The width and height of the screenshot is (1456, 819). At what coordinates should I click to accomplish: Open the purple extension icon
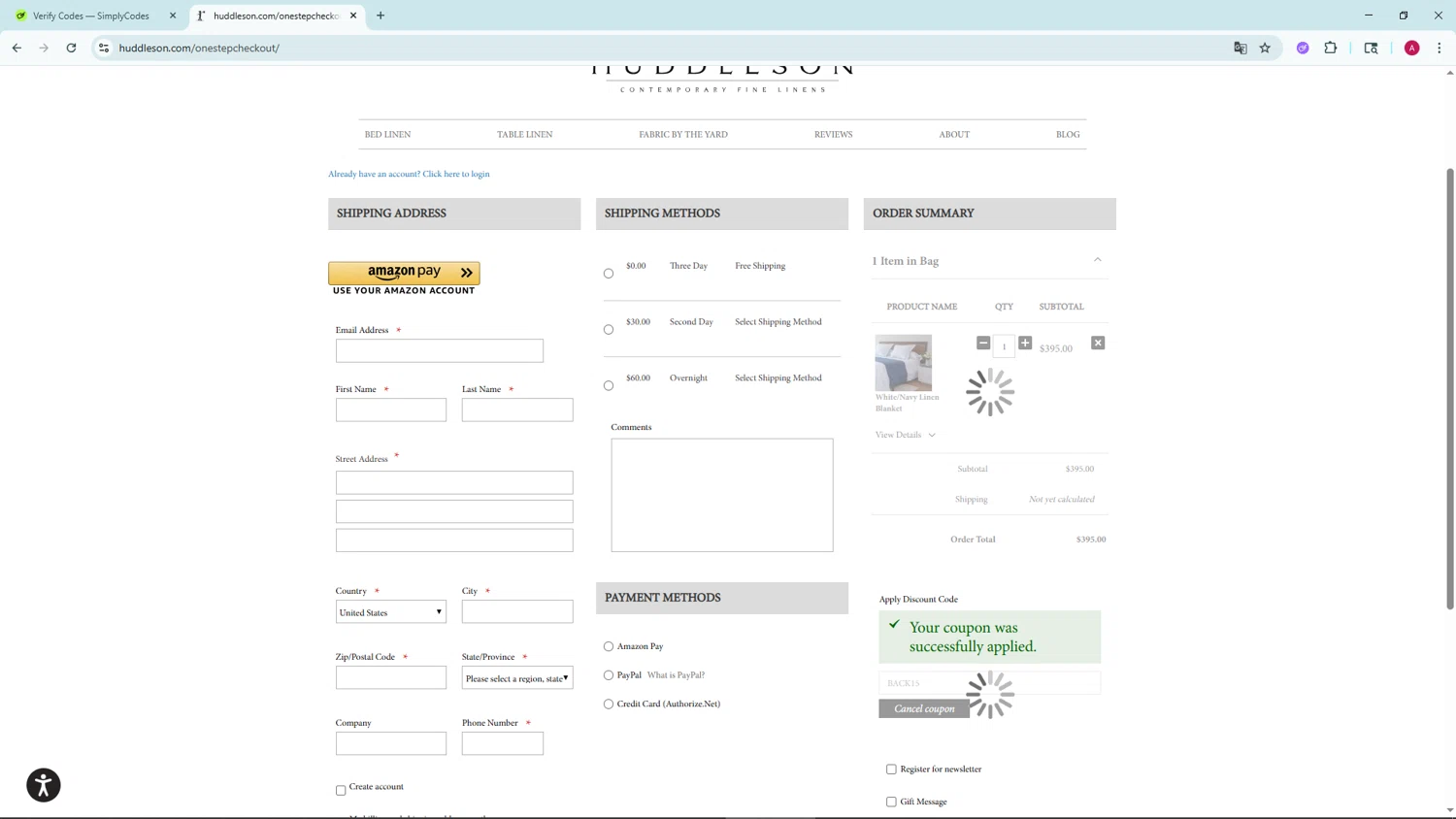1303,48
